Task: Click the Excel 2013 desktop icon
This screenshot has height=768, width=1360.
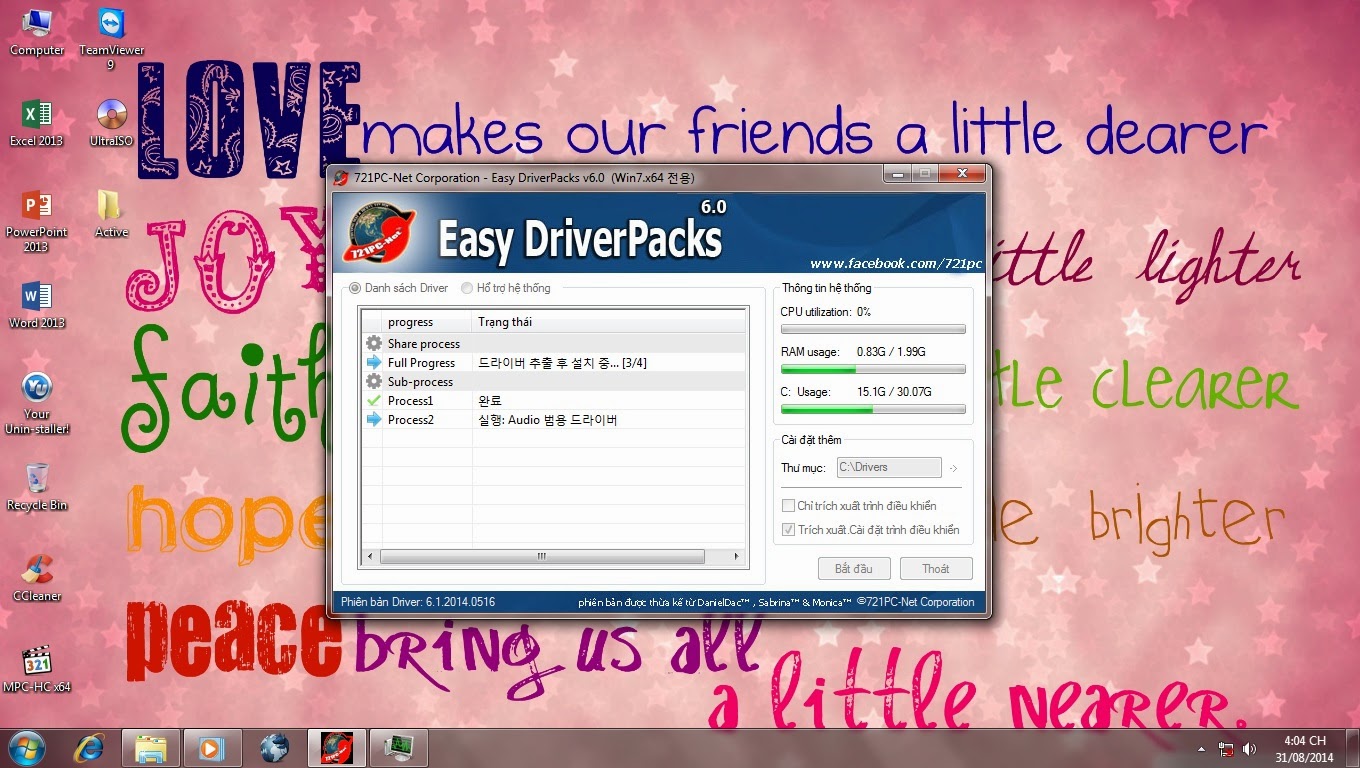Action: [x=37, y=116]
